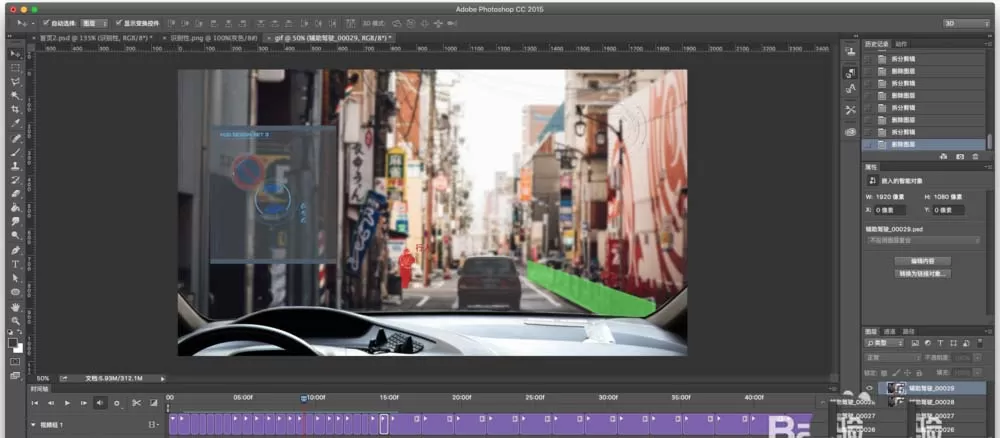Click the background color swatch
The height and width of the screenshot is (438, 1000).
click(19, 348)
